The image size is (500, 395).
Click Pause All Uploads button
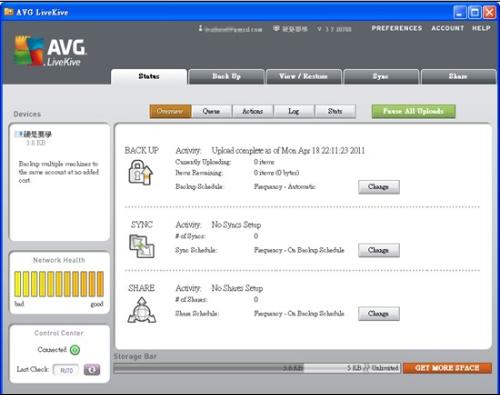pyautogui.click(x=413, y=111)
